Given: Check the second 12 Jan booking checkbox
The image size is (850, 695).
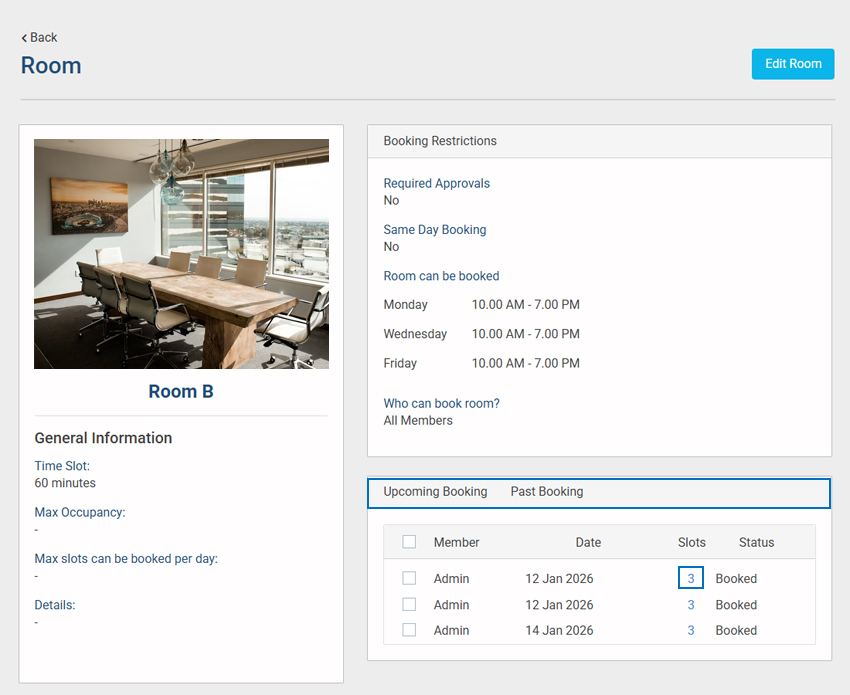Looking at the screenshot, I should point(409,605).
